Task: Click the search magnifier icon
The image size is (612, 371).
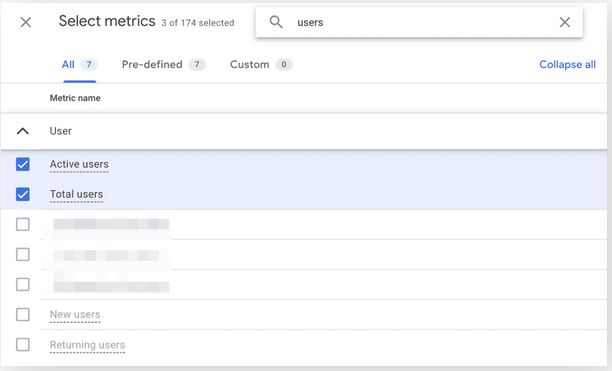Action: point(276,22)
